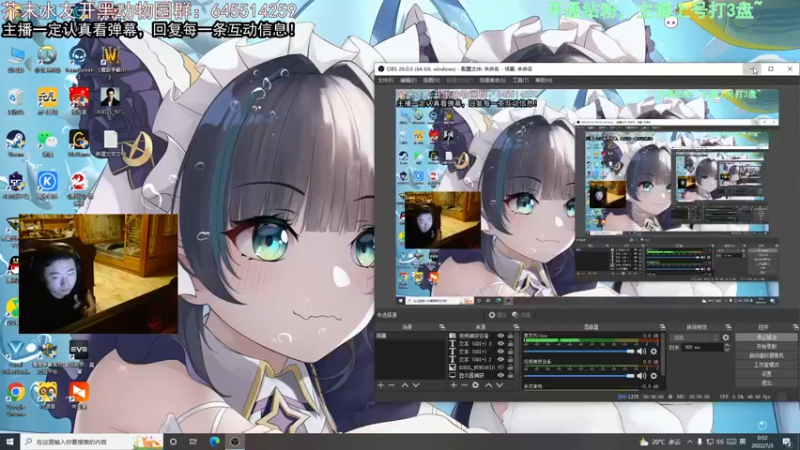Select the WeChat desktop shortcut
This screenshot has height=450, width=800.
47,143
